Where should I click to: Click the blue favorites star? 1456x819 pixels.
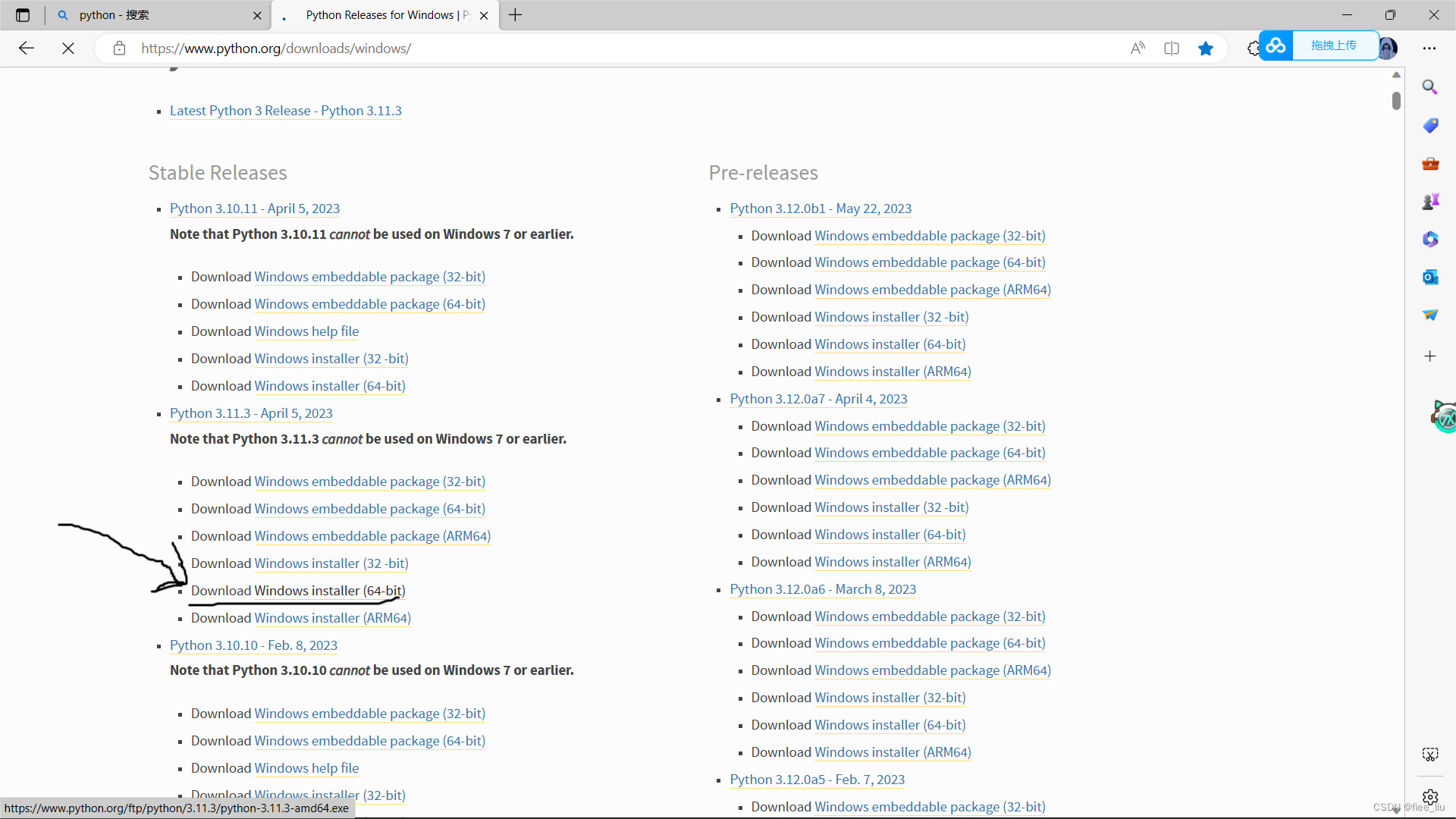[x=1206, y=49]
